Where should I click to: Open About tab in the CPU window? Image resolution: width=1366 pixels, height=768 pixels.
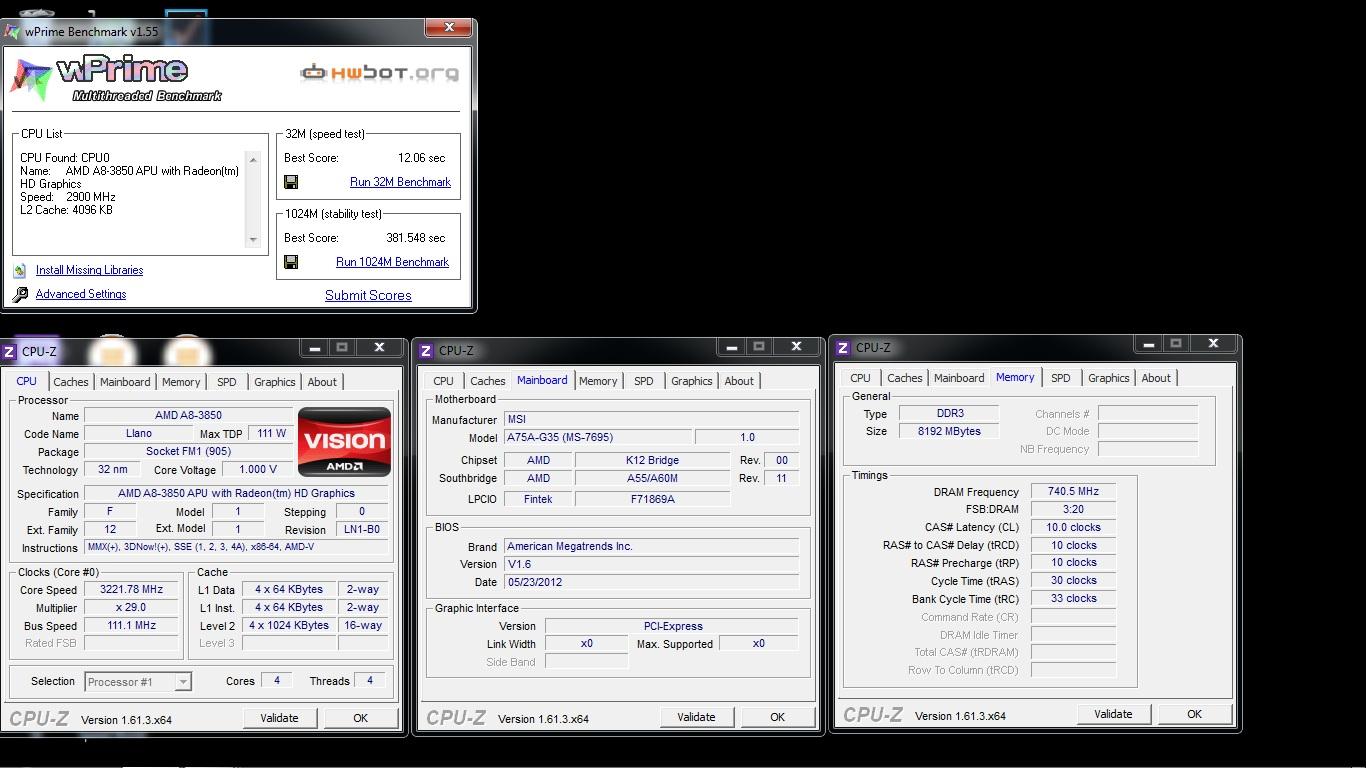click(x=322, y=382)
